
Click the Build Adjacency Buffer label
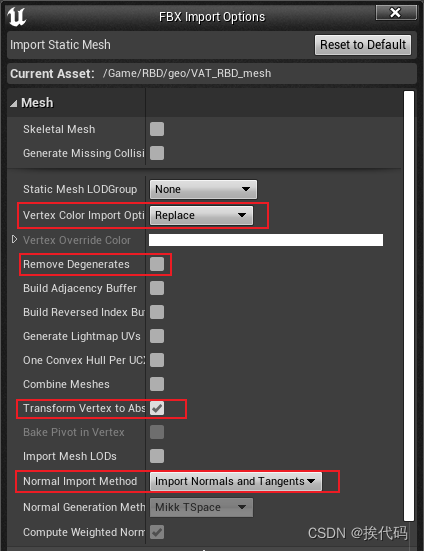pyautogui.click(x=80, y=288)
